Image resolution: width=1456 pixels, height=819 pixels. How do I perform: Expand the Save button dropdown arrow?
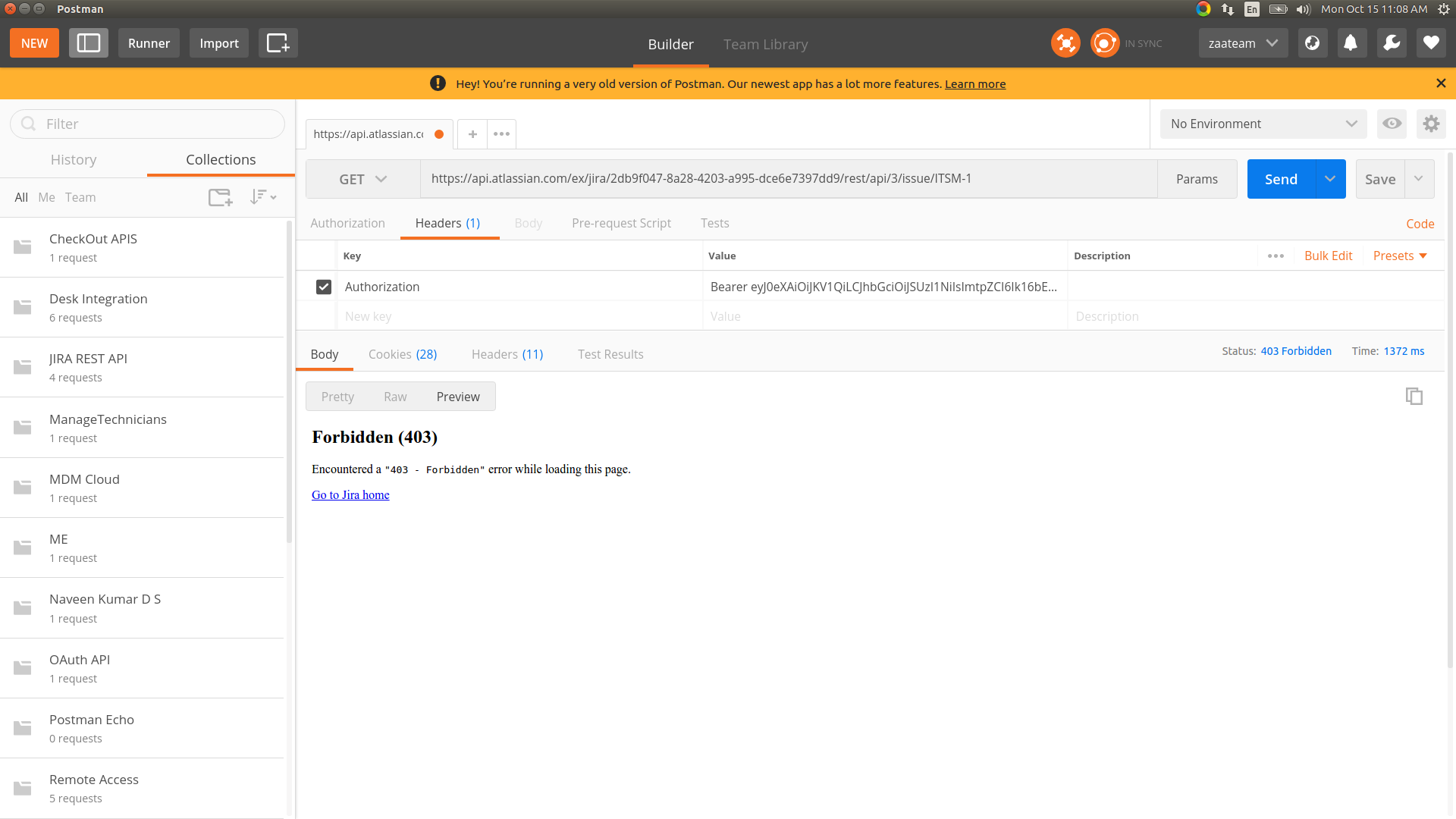click(x=1419, y=179)
